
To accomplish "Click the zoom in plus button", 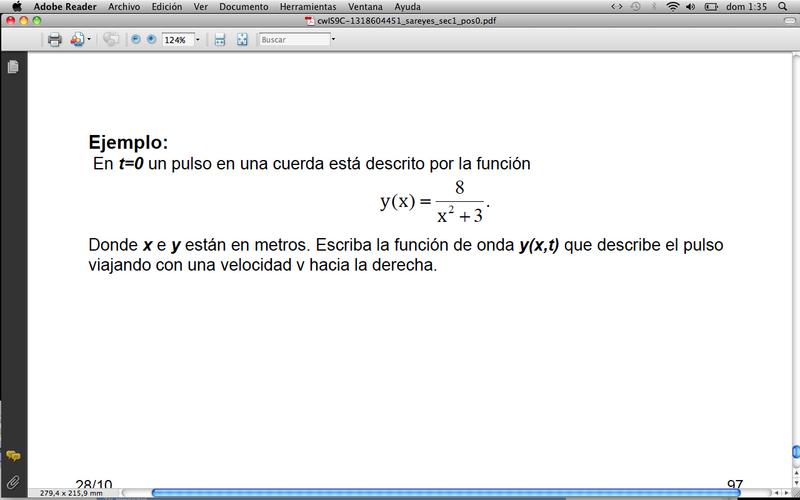I will [151, 40].
